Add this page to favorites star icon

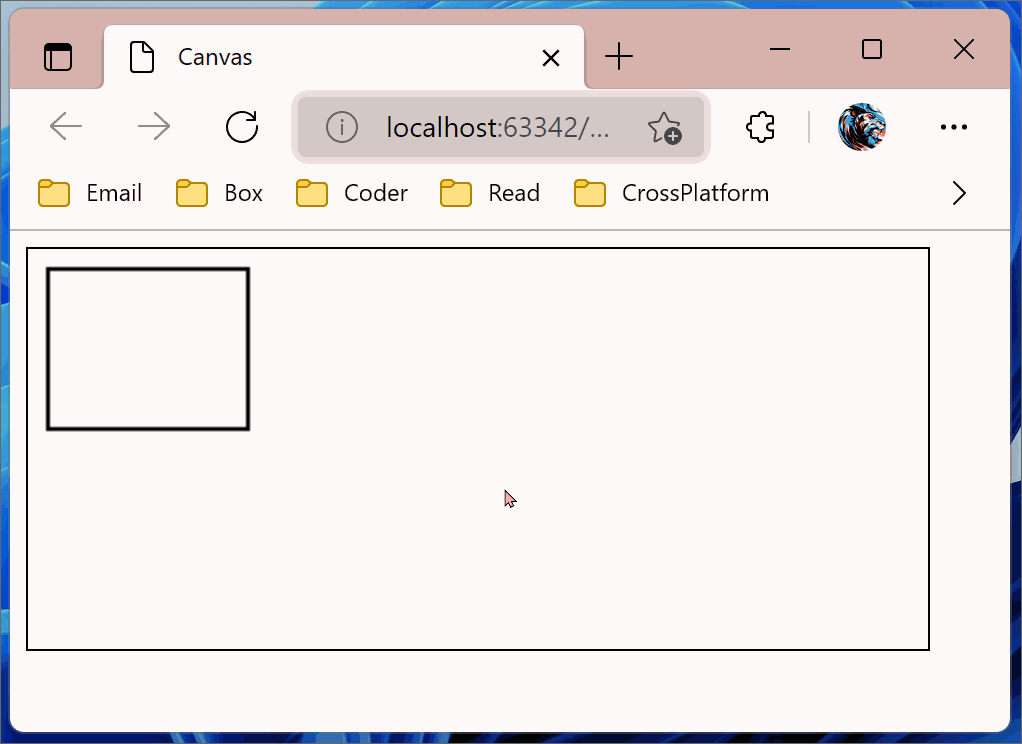664,127
